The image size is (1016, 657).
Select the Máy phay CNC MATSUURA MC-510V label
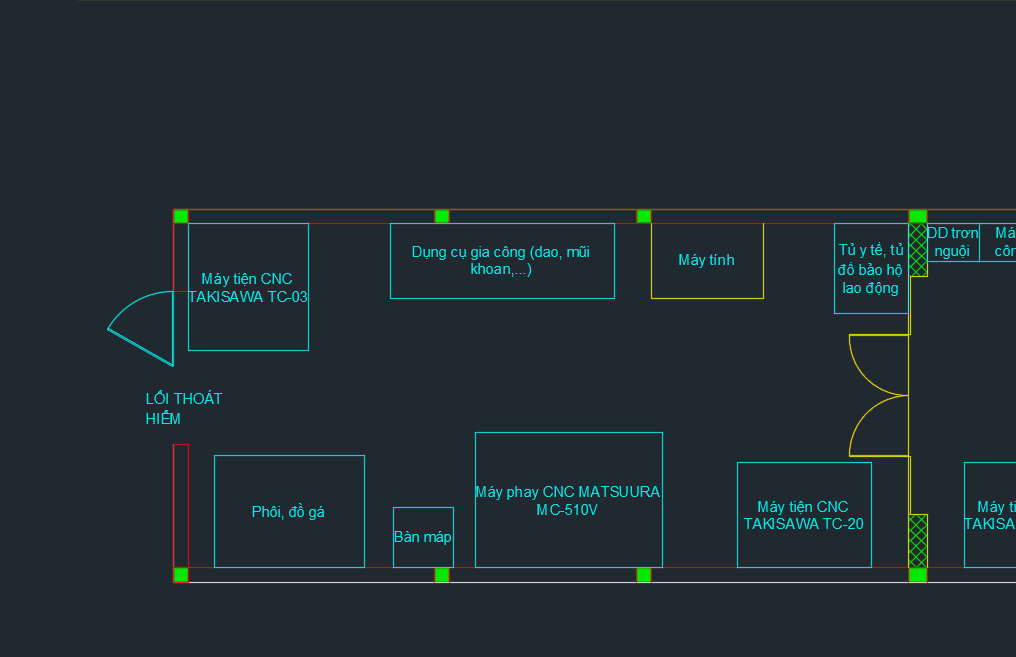click(x=568, y=500)
